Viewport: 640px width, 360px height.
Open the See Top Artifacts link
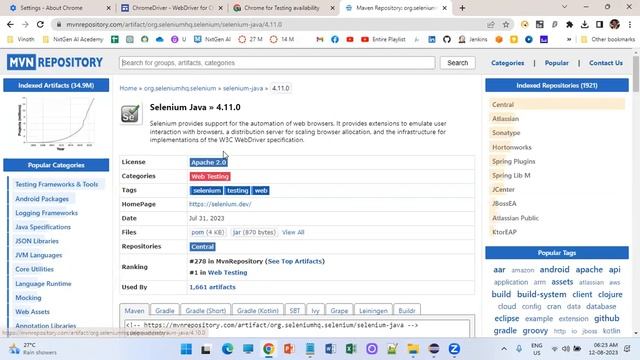295,261
